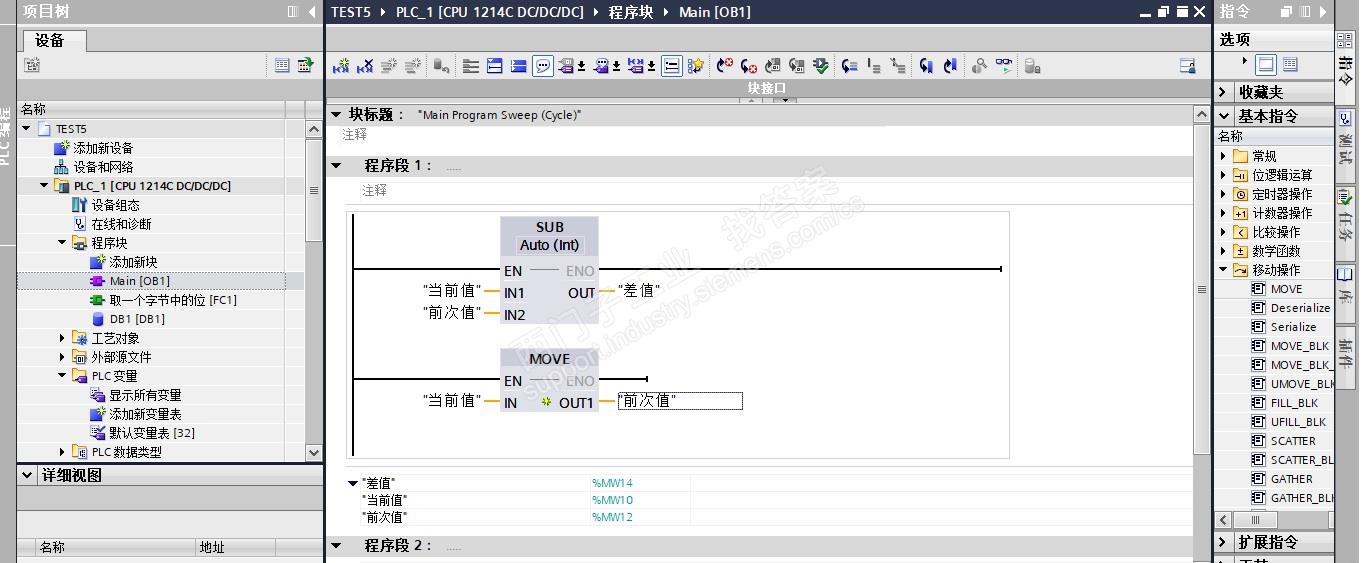Expand the 扩展指令 section

(1224, 542)
